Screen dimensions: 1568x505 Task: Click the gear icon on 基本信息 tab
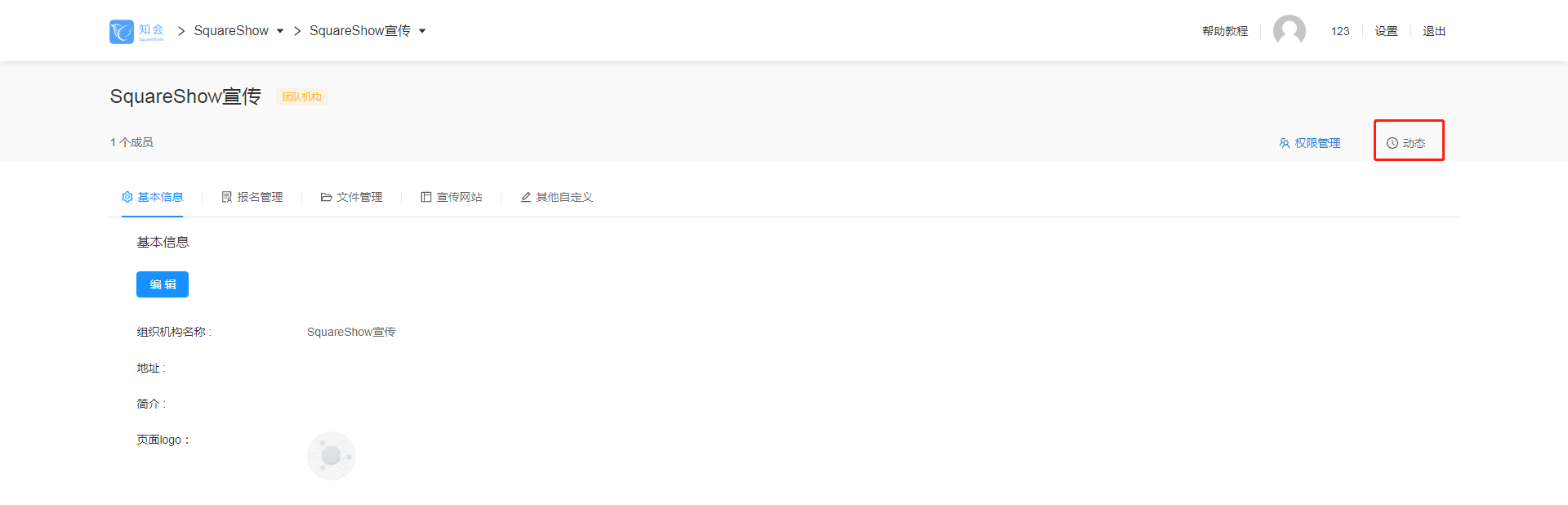(127, 197)
